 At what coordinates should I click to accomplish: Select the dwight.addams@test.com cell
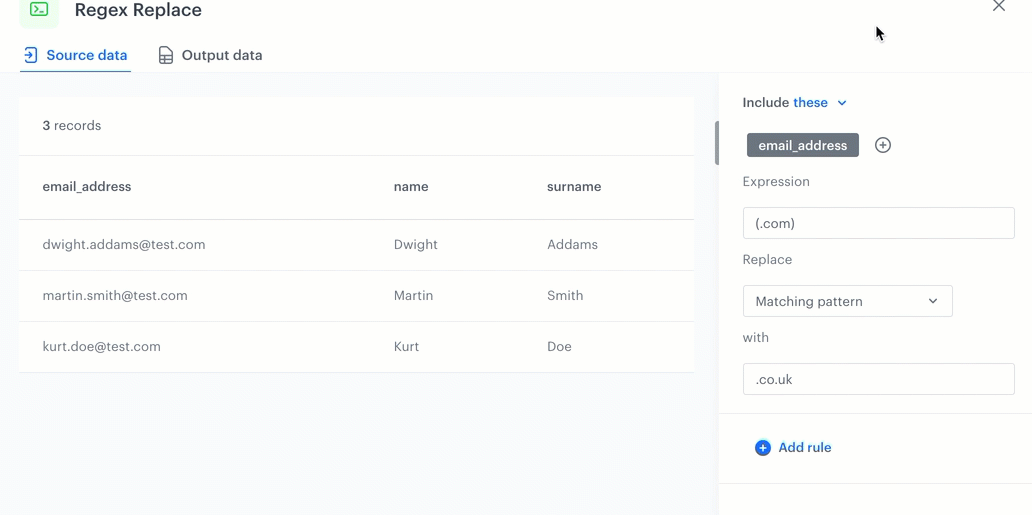tap(124, 244)
